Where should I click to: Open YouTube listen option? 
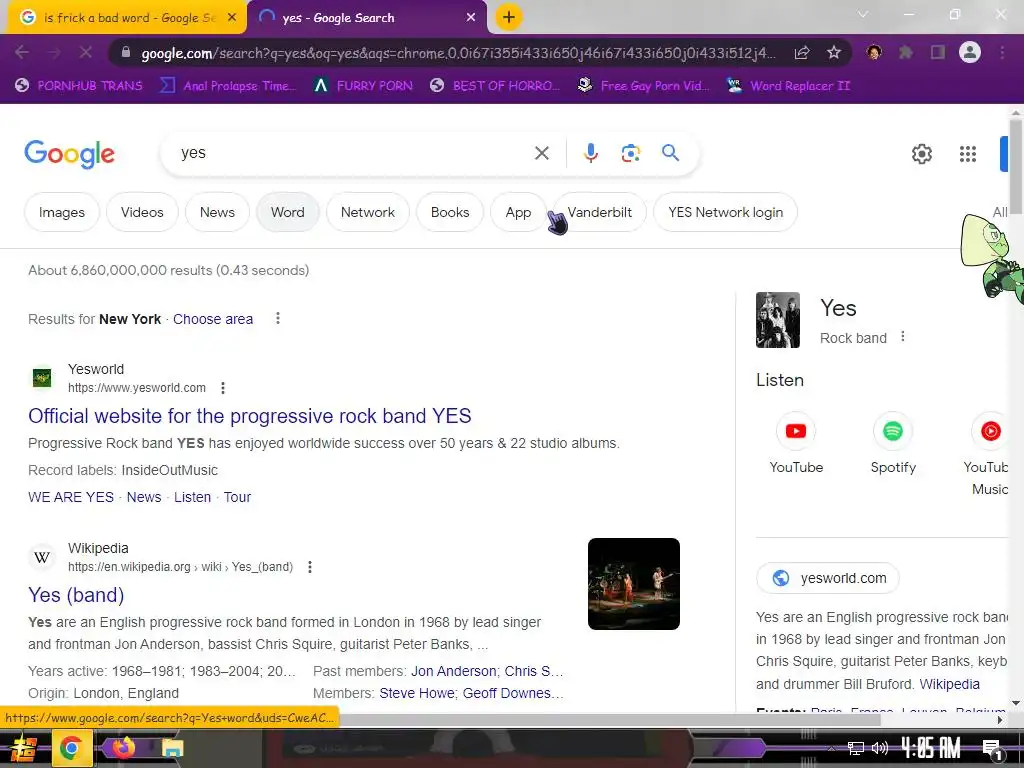click(795, 443)
